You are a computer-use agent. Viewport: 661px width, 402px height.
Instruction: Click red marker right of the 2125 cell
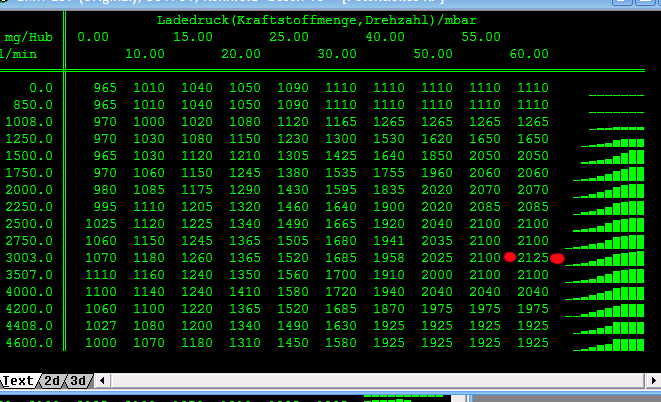[x=557, y=258]
